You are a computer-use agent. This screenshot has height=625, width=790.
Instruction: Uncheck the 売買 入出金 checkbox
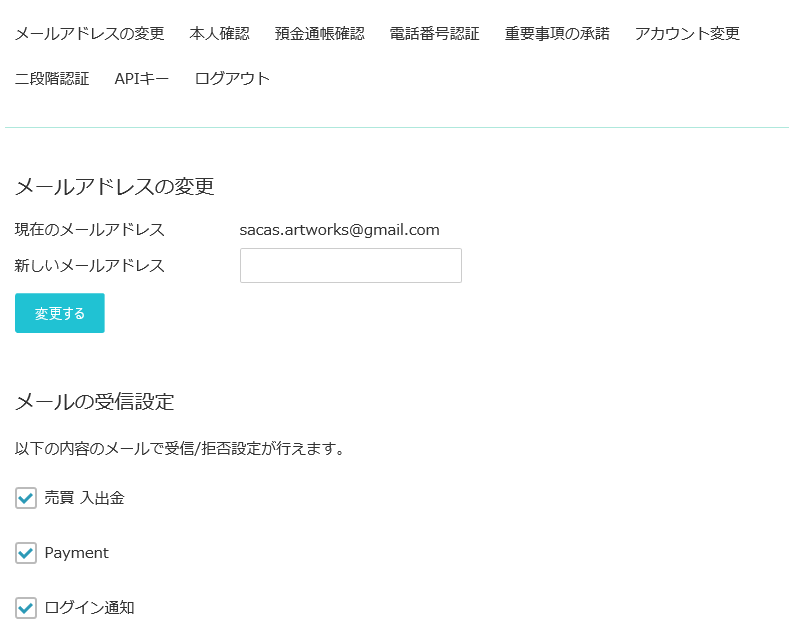coord(26,498)
